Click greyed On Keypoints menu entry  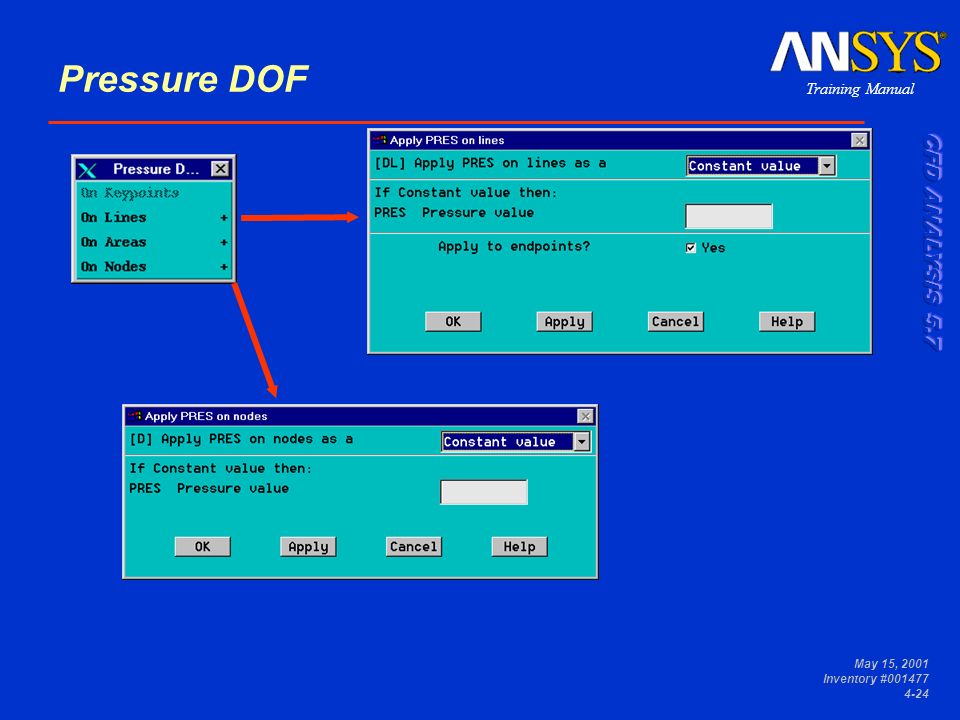(154, 193)
